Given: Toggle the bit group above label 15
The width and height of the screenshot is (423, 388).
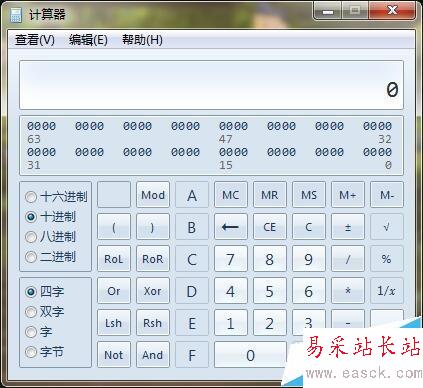Looking at the screenshot, I should [x=233, y=152].
